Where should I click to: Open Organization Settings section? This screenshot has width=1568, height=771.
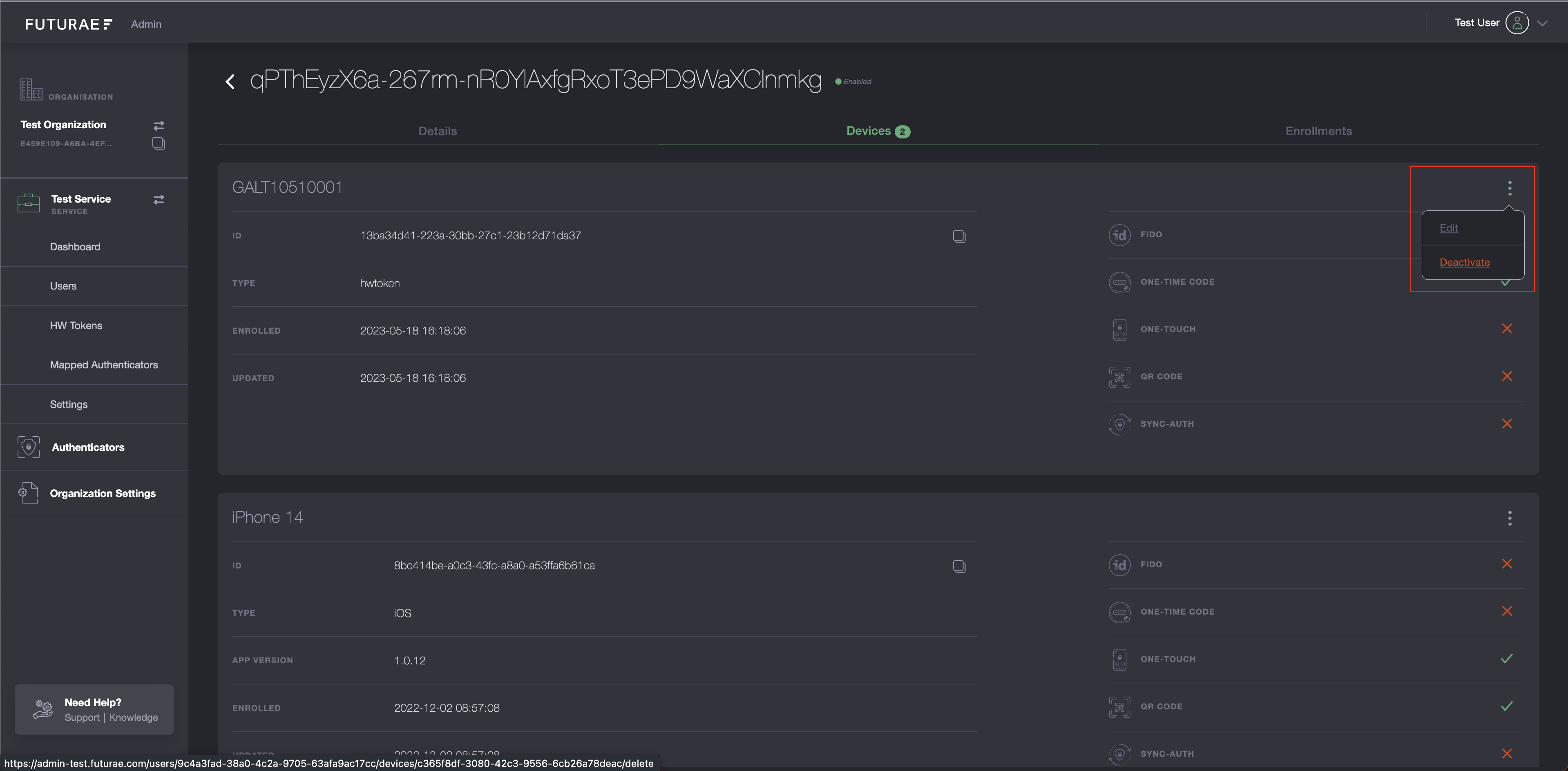coord(103,493)
